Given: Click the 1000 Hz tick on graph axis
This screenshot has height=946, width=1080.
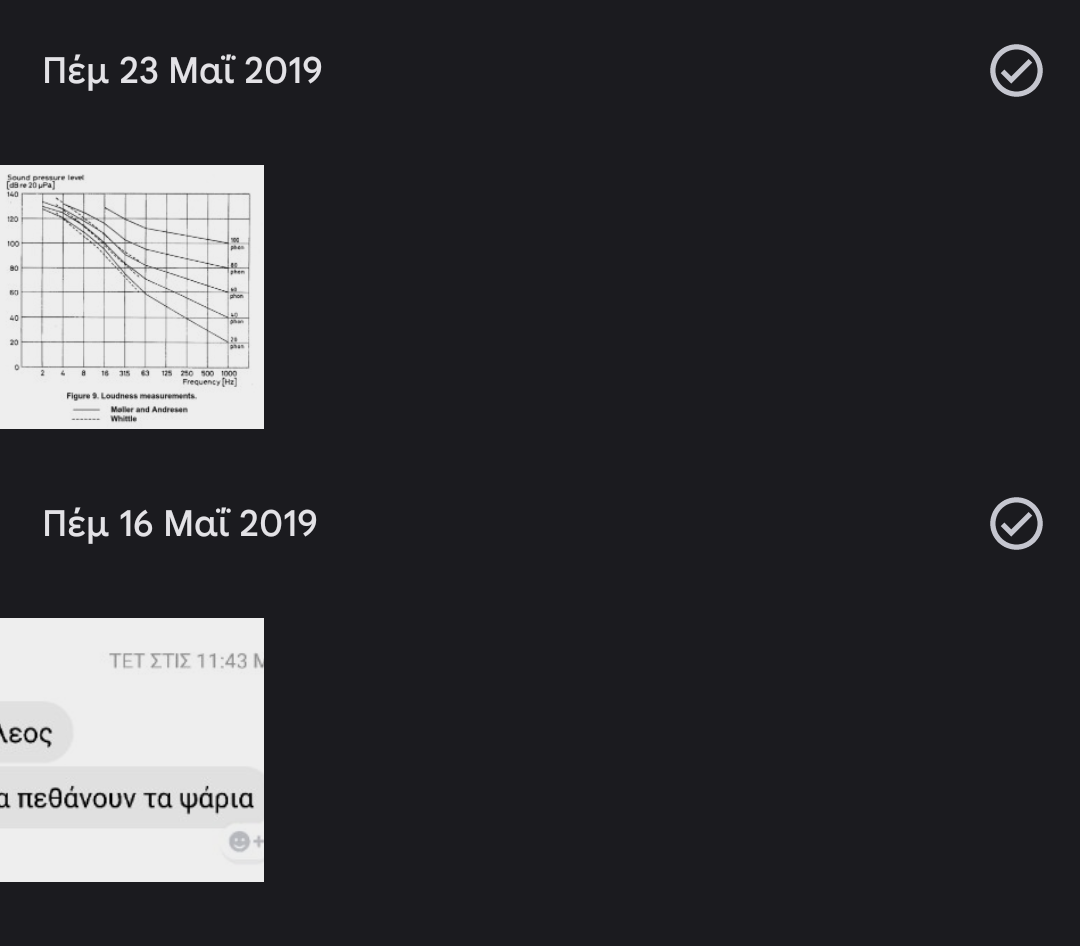Looking at the screenshot, I should (x=230, y=373).
